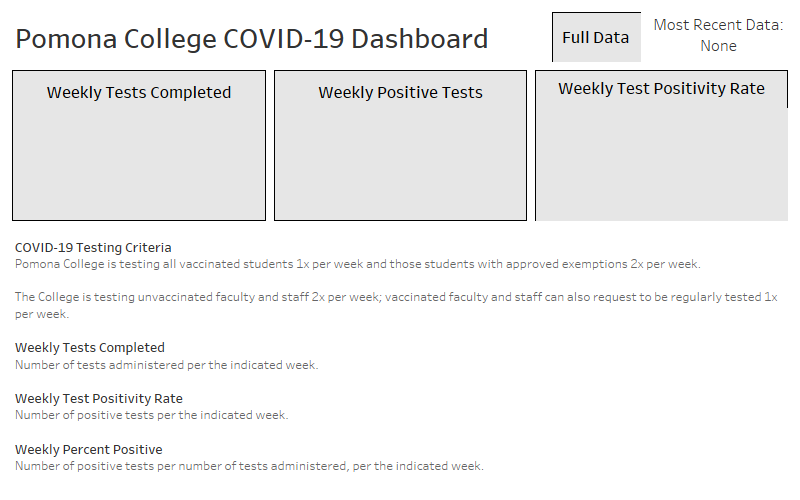Image resolution: width=800 pixels, height=500 pixels.
Task: Click the empty chart area under Weekly Positive Tests
Action: [401, 161]
